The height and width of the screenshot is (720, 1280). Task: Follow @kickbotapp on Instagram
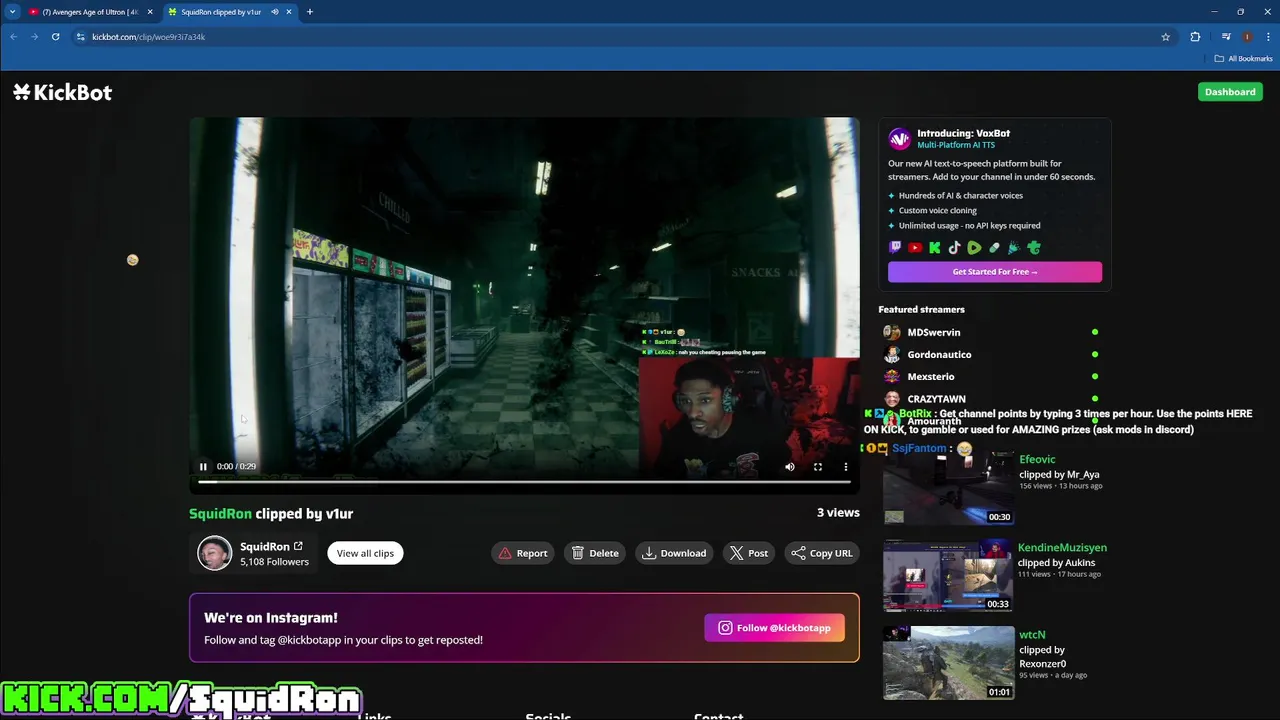775,628
